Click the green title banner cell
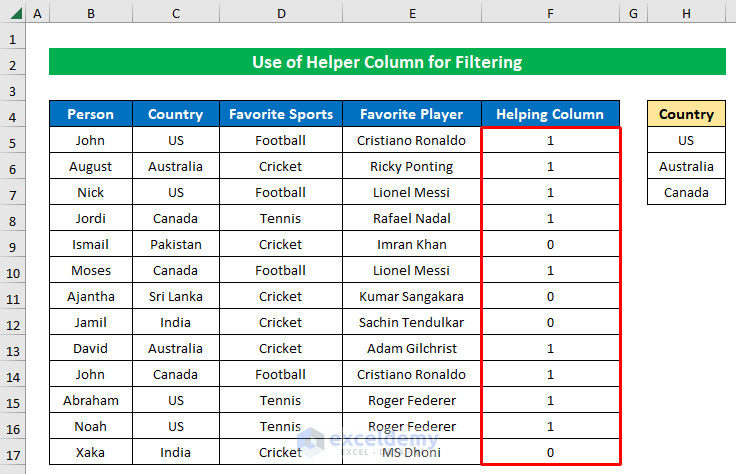This screenshot has width=736, height=474. pyautogui.click(x=387, y=62)
